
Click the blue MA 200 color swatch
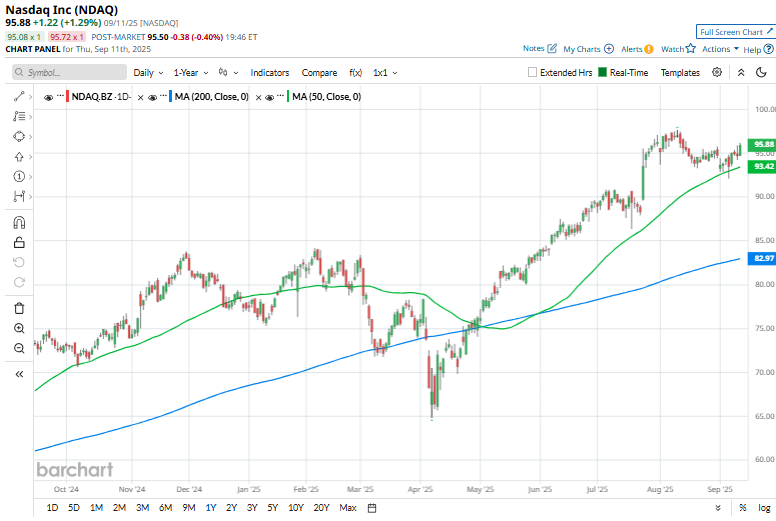pos(170,96)
